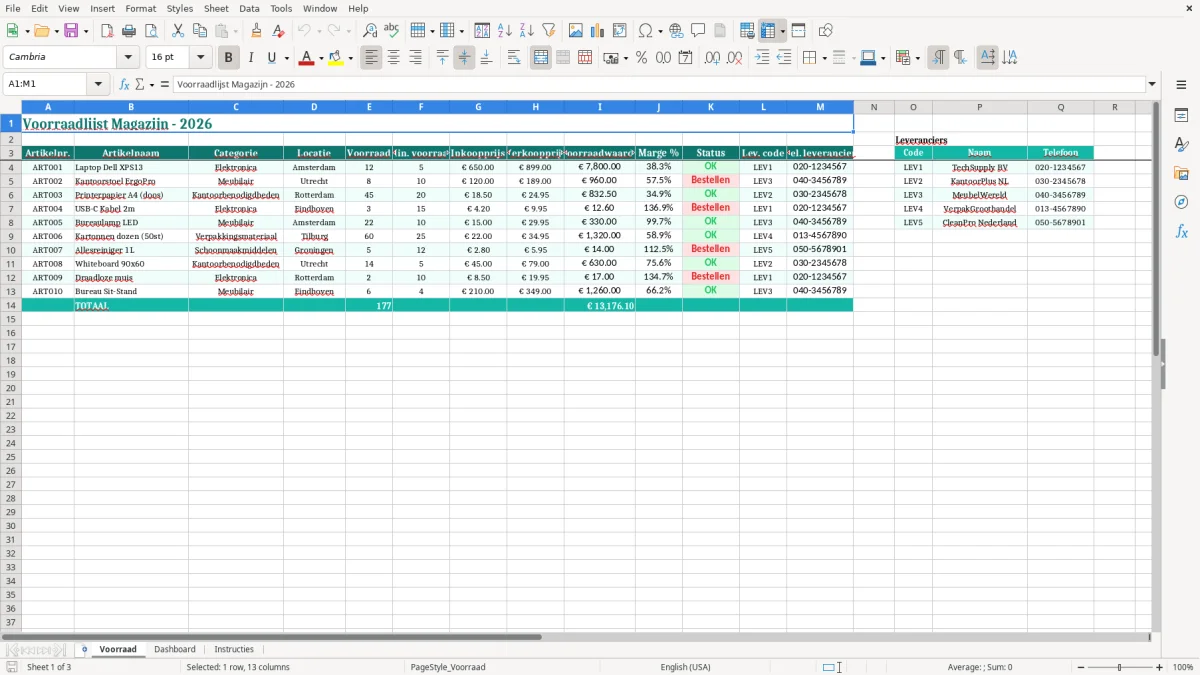Image resolution: width=1200 pixels, height=675 pixels.
Task: Expand the formula bar
Action: coord(1152,85)
